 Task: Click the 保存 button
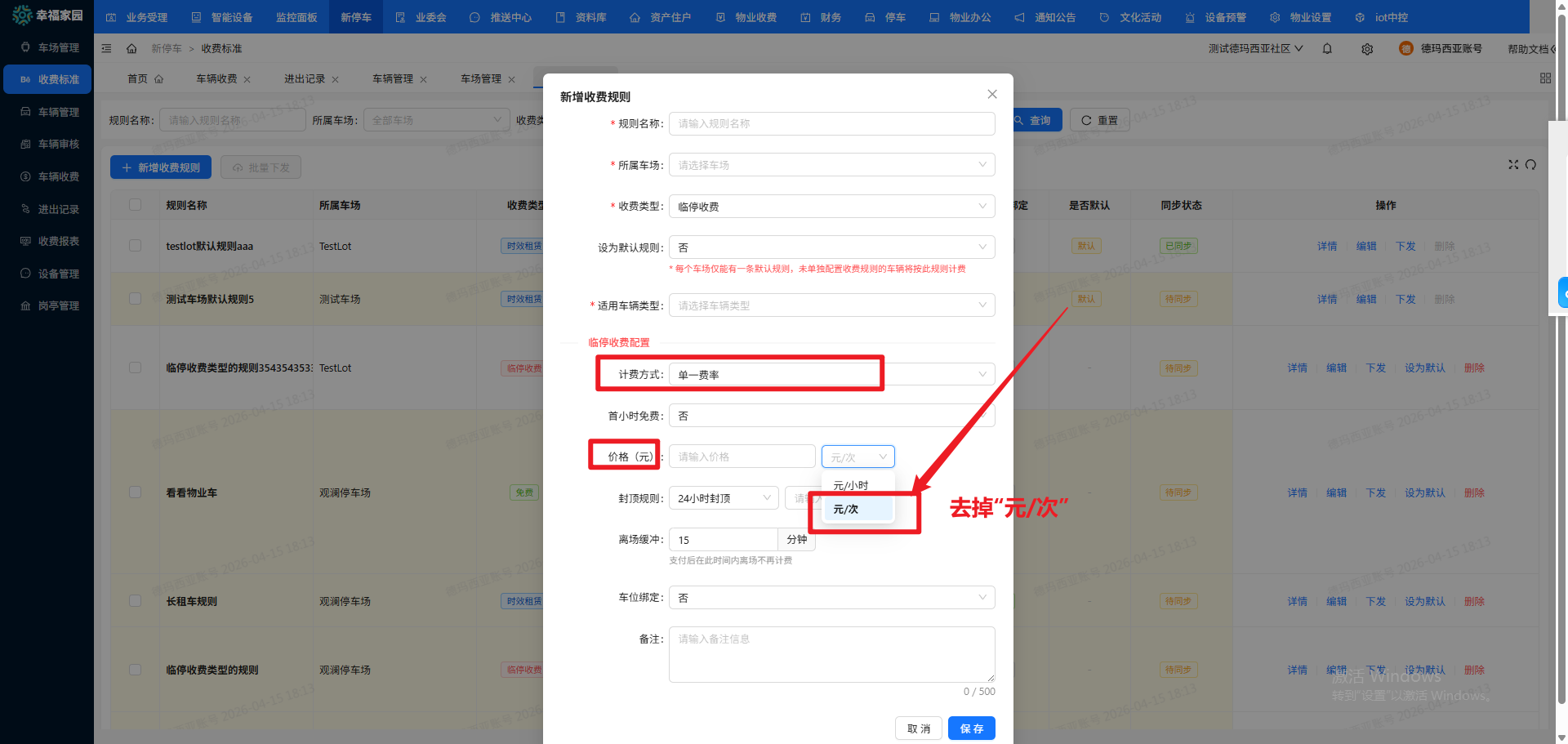pyautogui.click(x=971, y=728)
